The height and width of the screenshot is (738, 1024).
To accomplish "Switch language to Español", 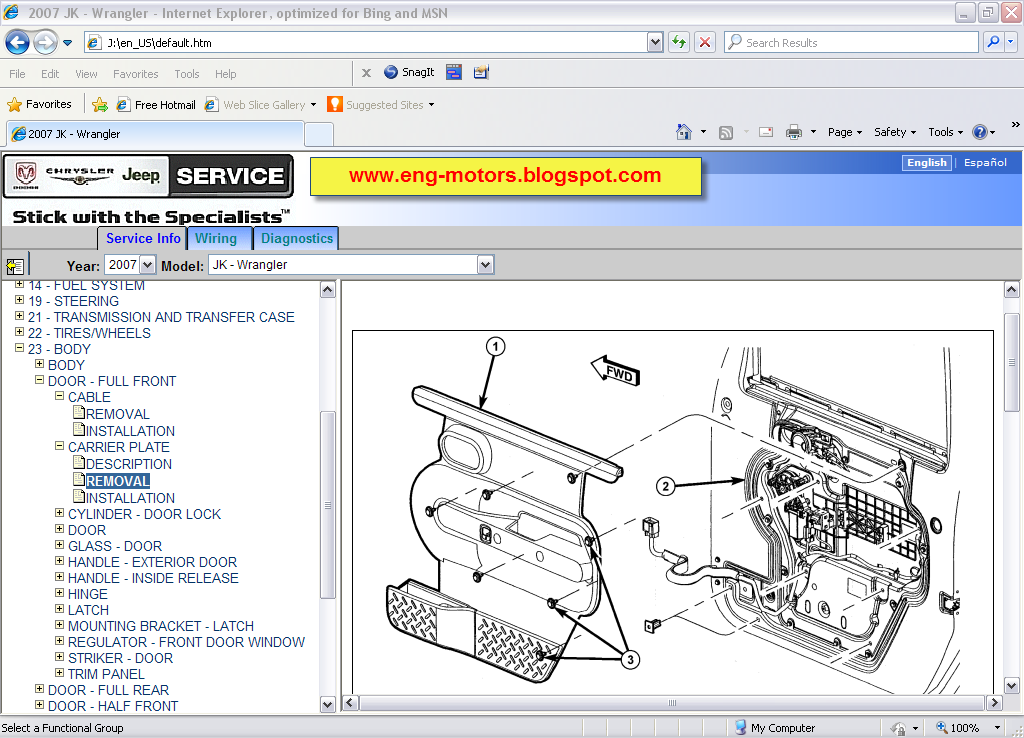I will tap(985, 163).
